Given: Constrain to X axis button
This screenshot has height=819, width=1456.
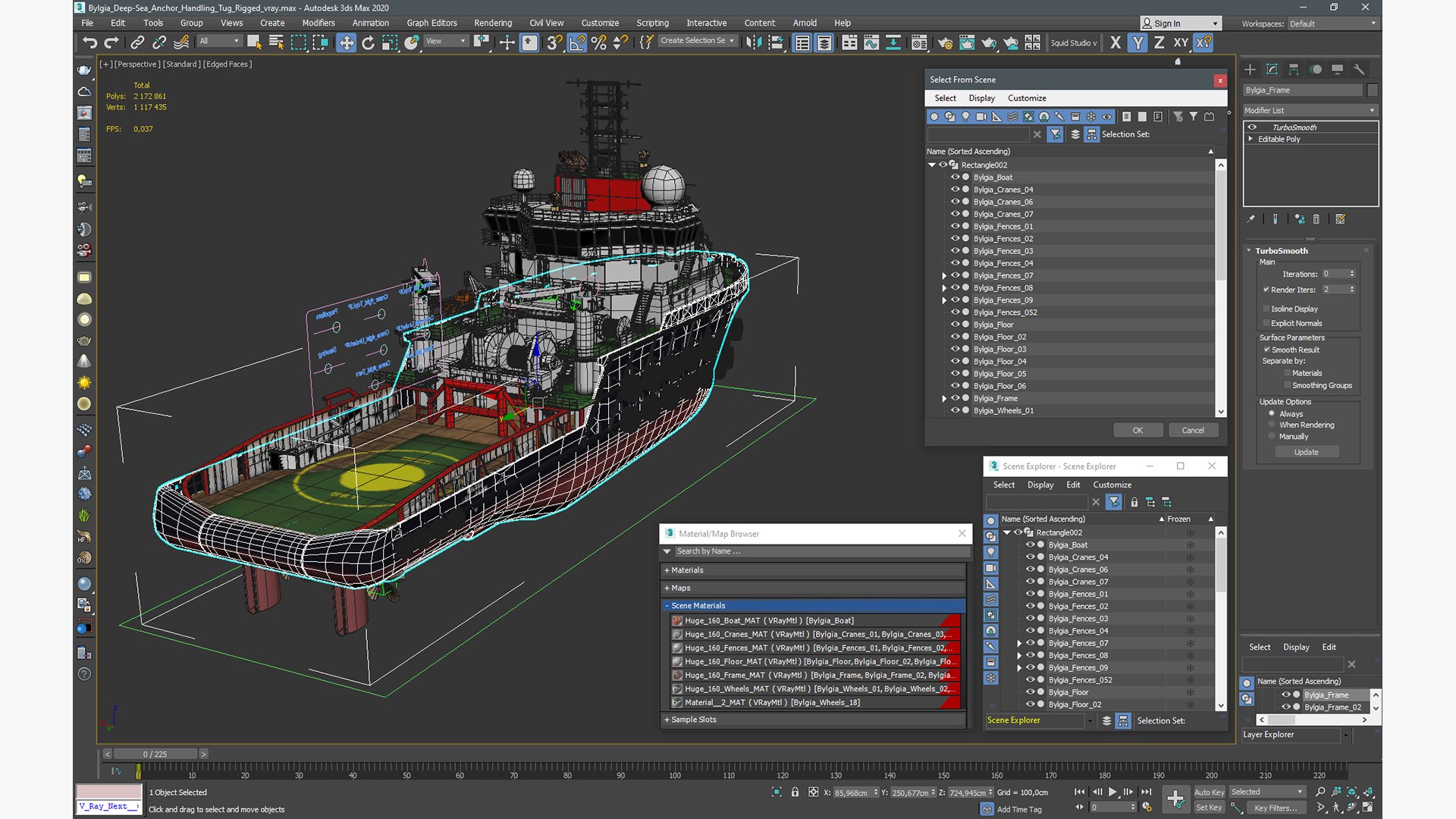Looking at the screenshot, I should click(1116, 42).
